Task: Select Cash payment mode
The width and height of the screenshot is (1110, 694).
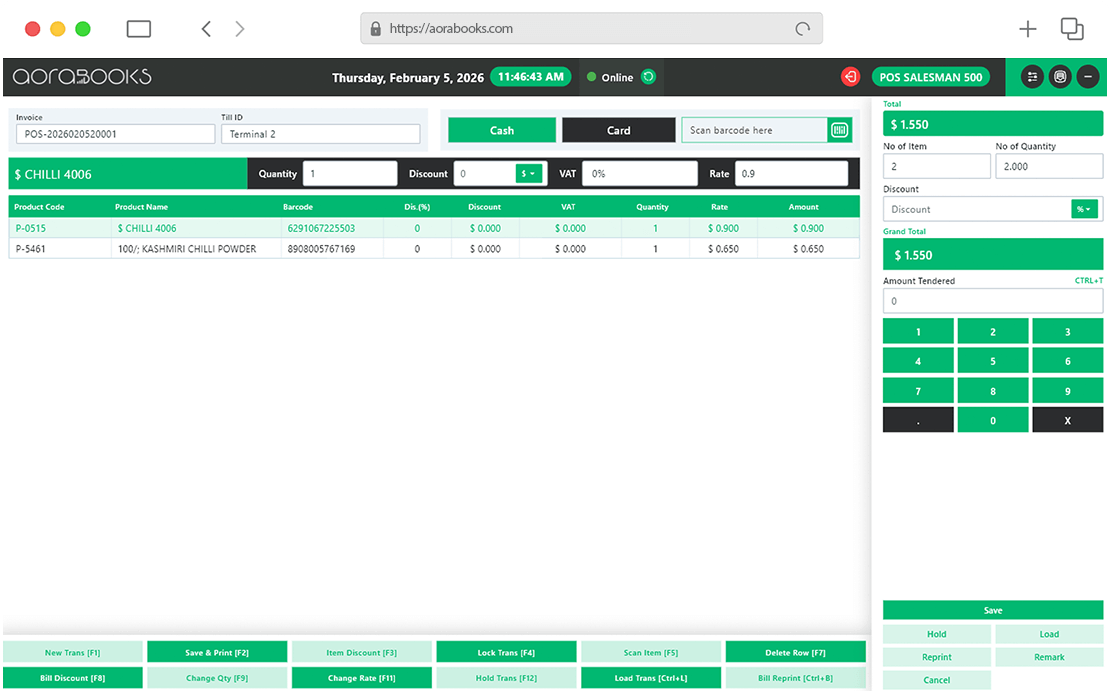Action: point(501,130)
